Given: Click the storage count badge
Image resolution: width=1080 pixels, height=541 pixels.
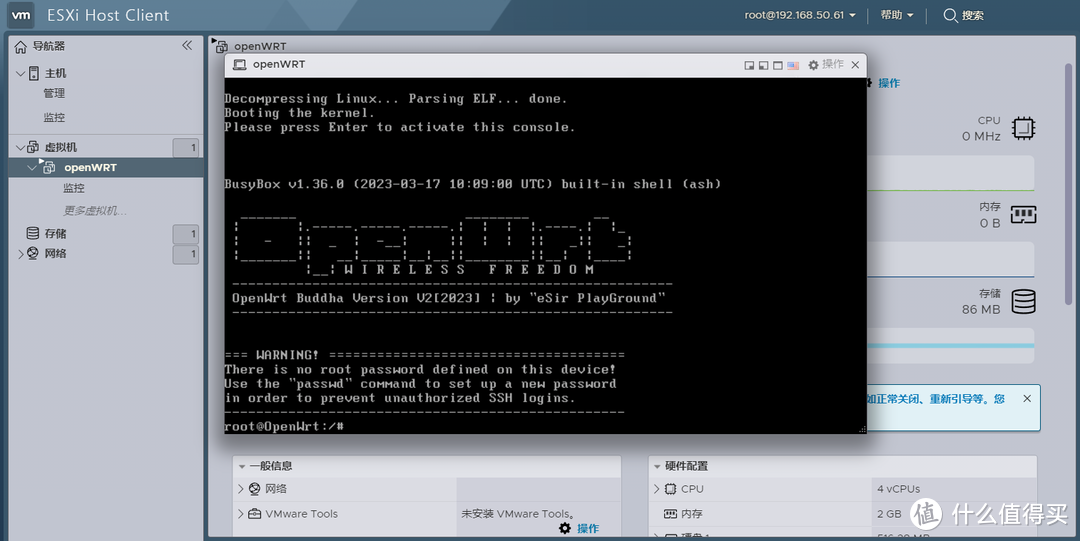Looking at the screenshot, I should (186, 234).
